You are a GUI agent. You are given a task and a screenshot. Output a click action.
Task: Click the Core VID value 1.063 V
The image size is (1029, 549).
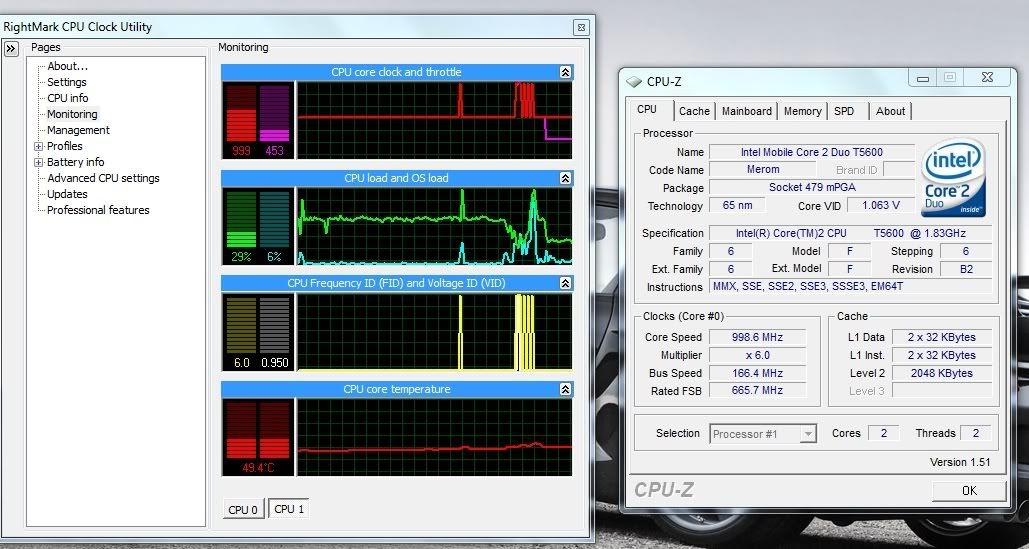point(881,205)
